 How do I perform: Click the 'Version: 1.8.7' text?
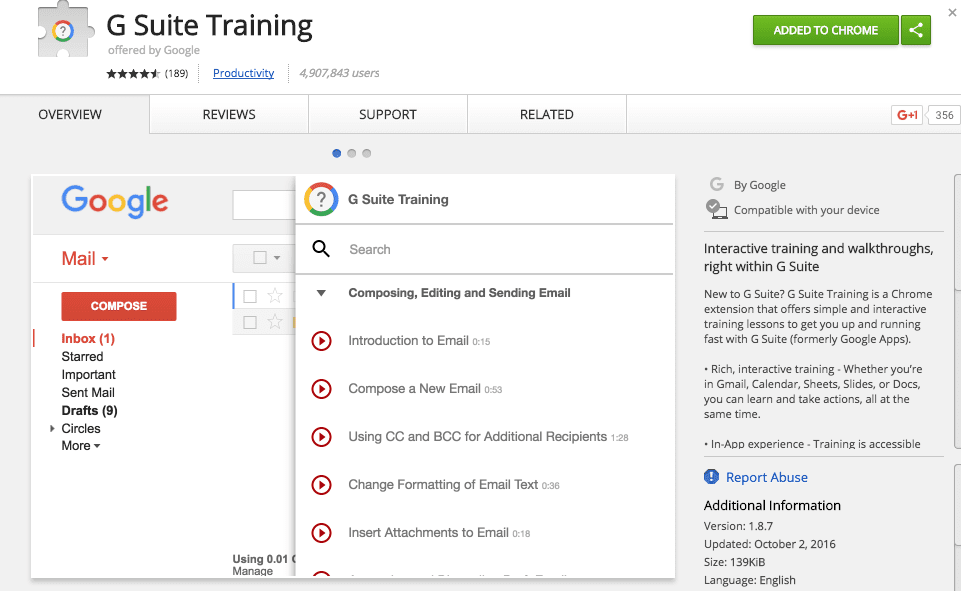point(738,526)
